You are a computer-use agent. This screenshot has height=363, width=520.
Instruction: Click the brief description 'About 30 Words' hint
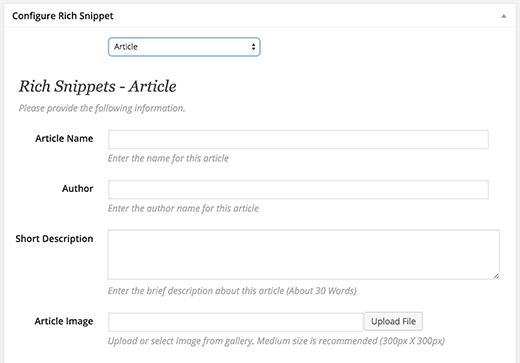(x=232, y=291)
